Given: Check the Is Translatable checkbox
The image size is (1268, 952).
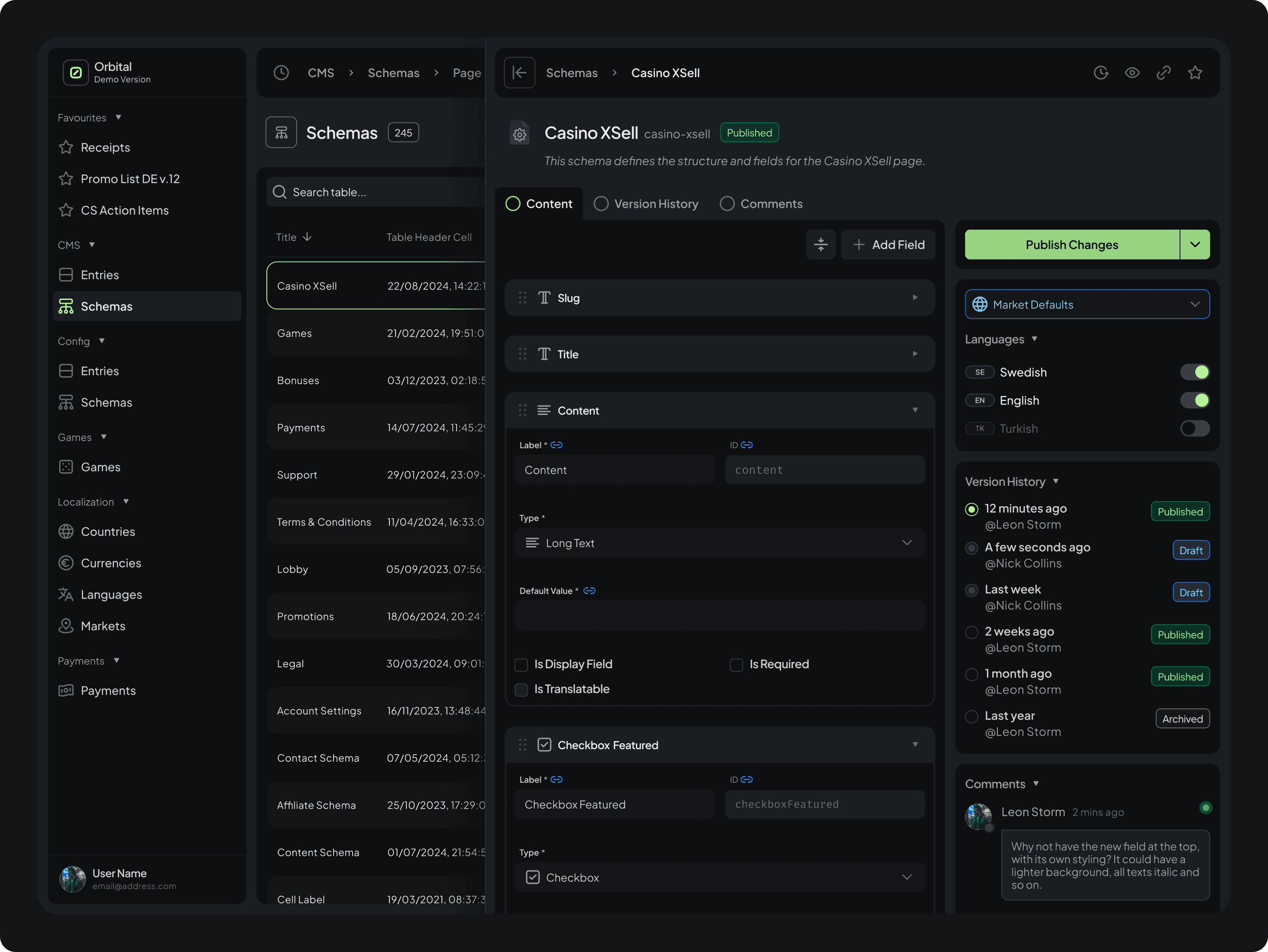Looking at the screenshot, I should tap(521, 689).
